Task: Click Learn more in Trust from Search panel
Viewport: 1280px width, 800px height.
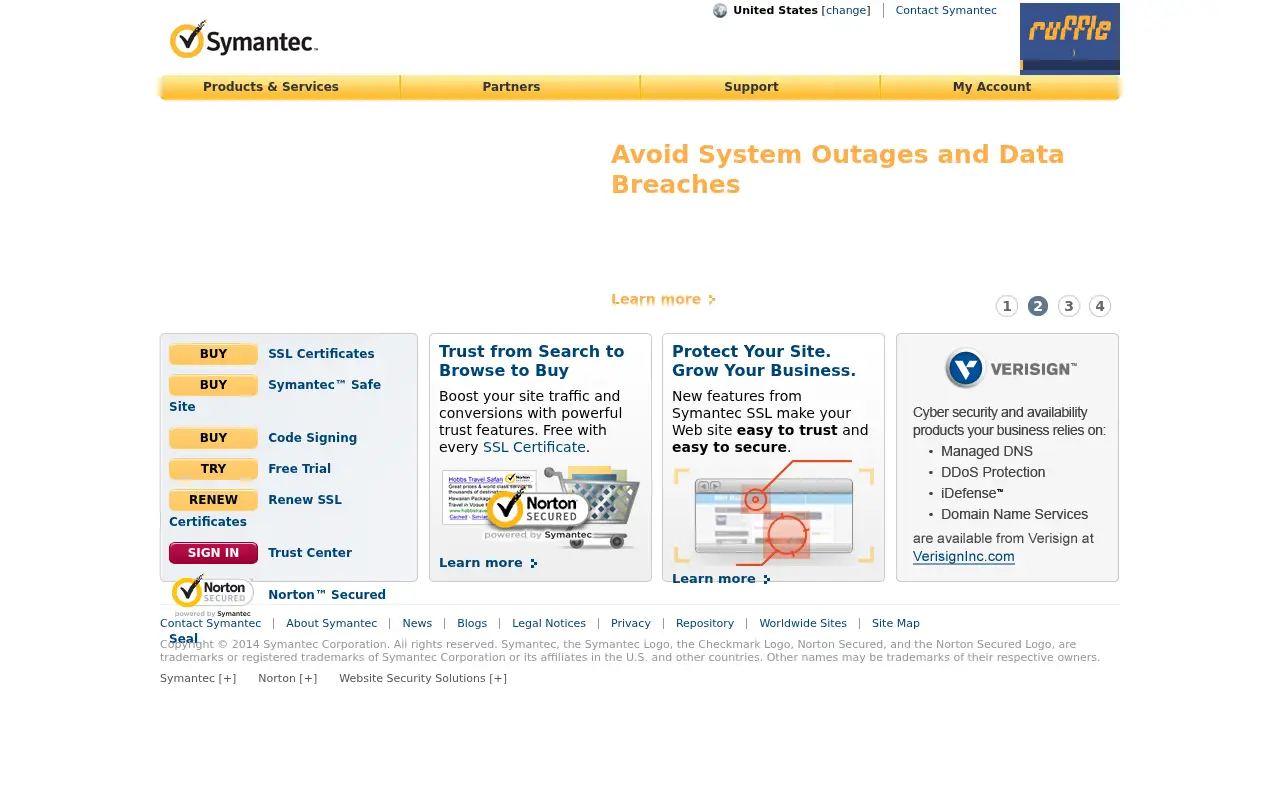Action: point(488,563)
